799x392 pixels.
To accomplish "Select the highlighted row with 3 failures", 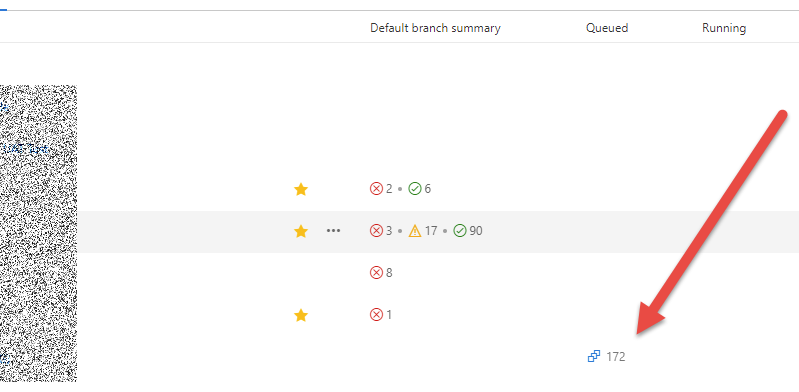I will pos(400,231).
